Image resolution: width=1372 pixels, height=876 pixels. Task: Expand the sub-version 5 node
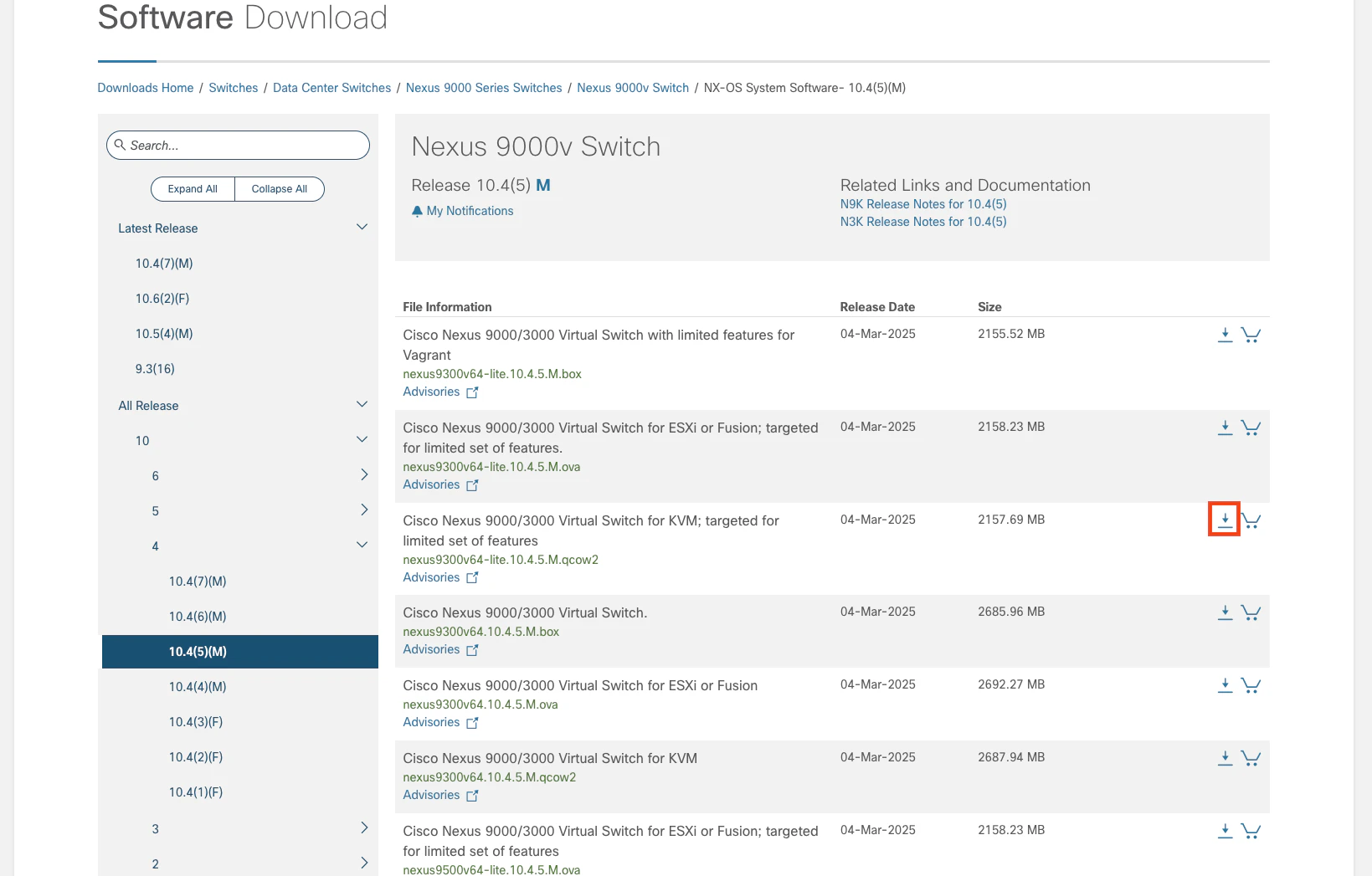pos(364,510)
